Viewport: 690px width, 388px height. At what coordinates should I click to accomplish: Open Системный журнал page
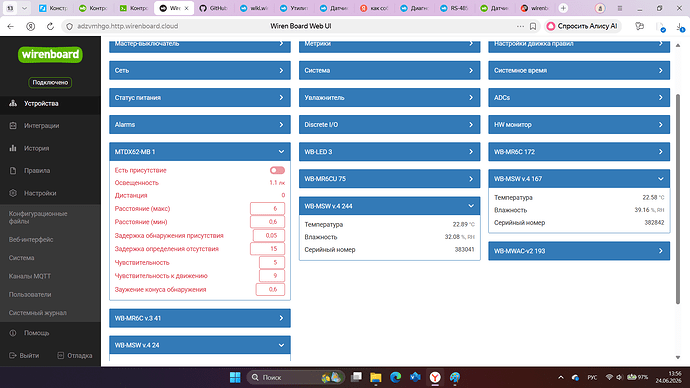37,313
